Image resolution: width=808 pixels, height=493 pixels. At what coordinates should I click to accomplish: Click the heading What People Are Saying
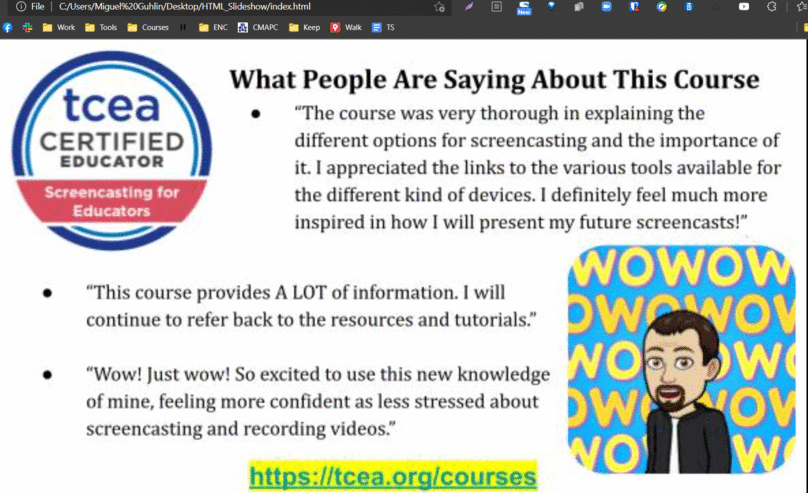pyautogui.click(x=494, y=79)
